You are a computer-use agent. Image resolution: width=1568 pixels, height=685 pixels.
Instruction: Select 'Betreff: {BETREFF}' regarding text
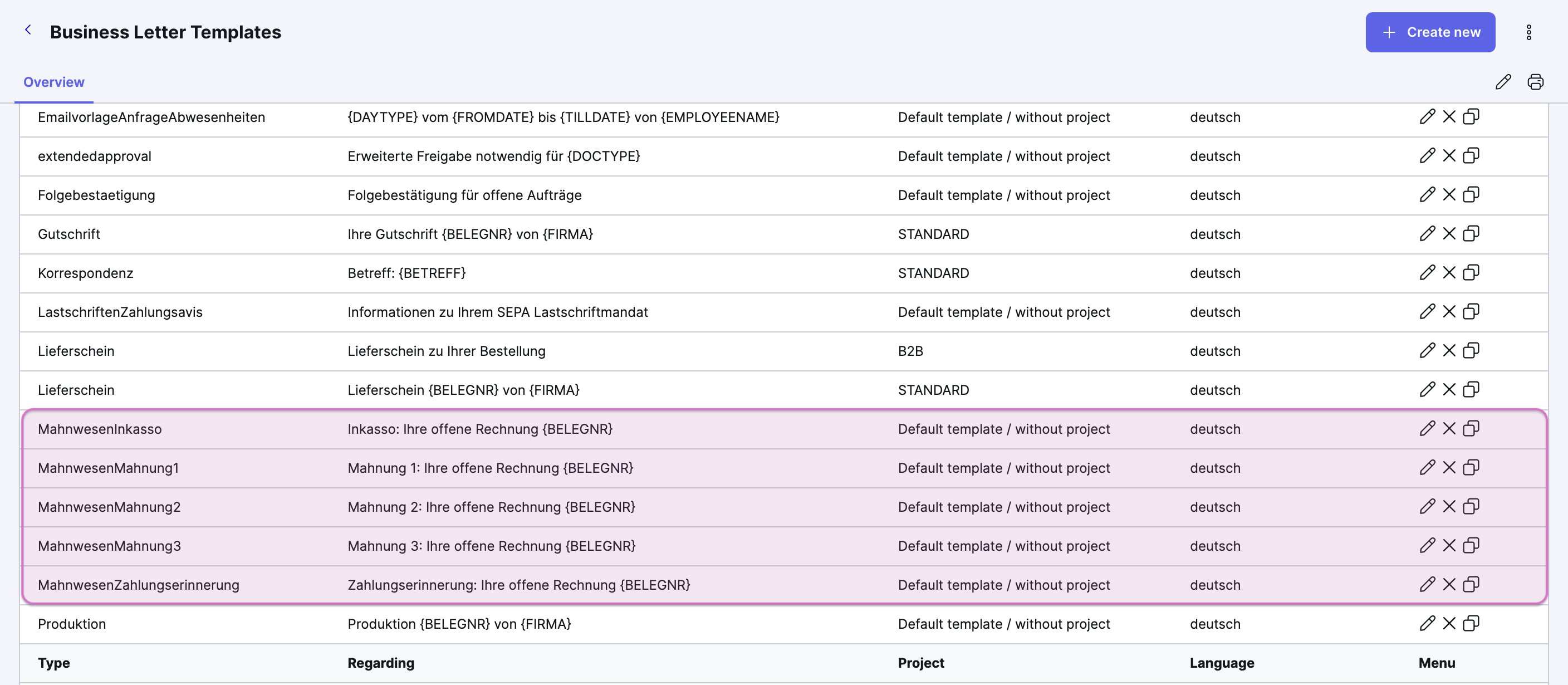tap(406, 273)
